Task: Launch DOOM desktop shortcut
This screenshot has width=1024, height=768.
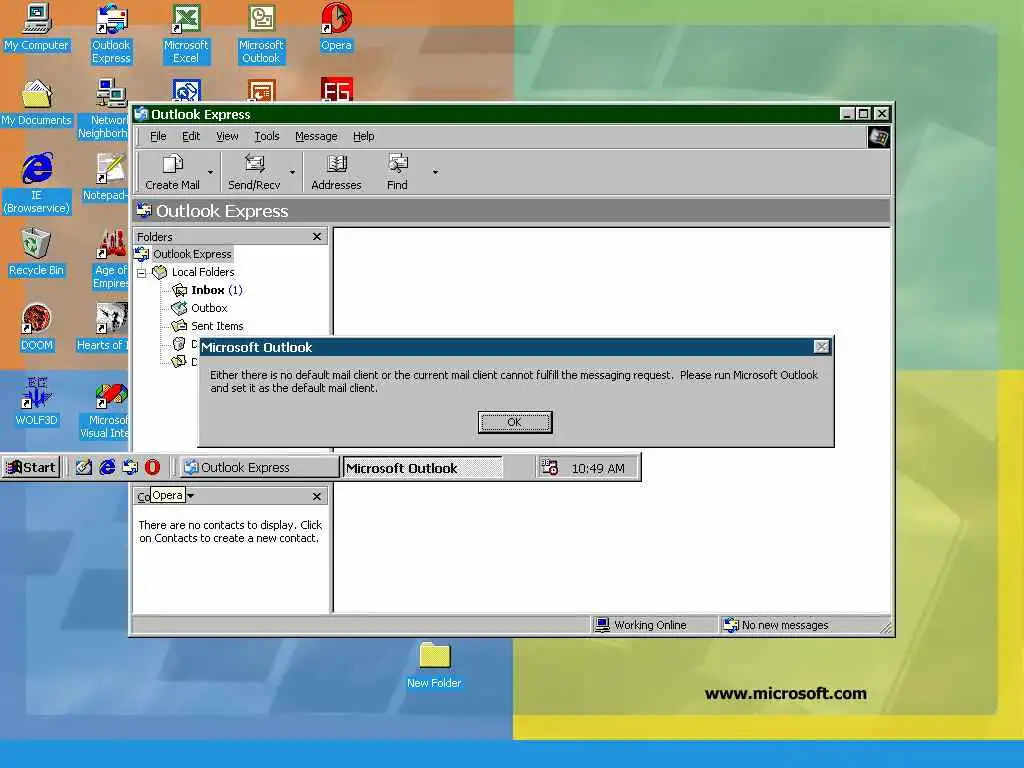Action: 37,328
